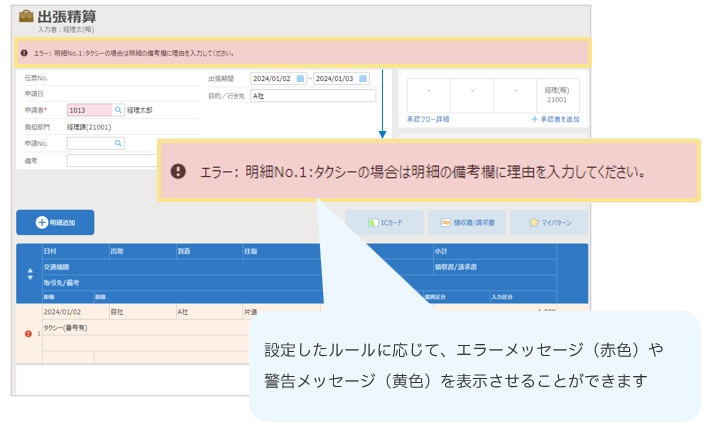Click the 申請No. input field
The image size is (714, 428).
pos(89,143)
